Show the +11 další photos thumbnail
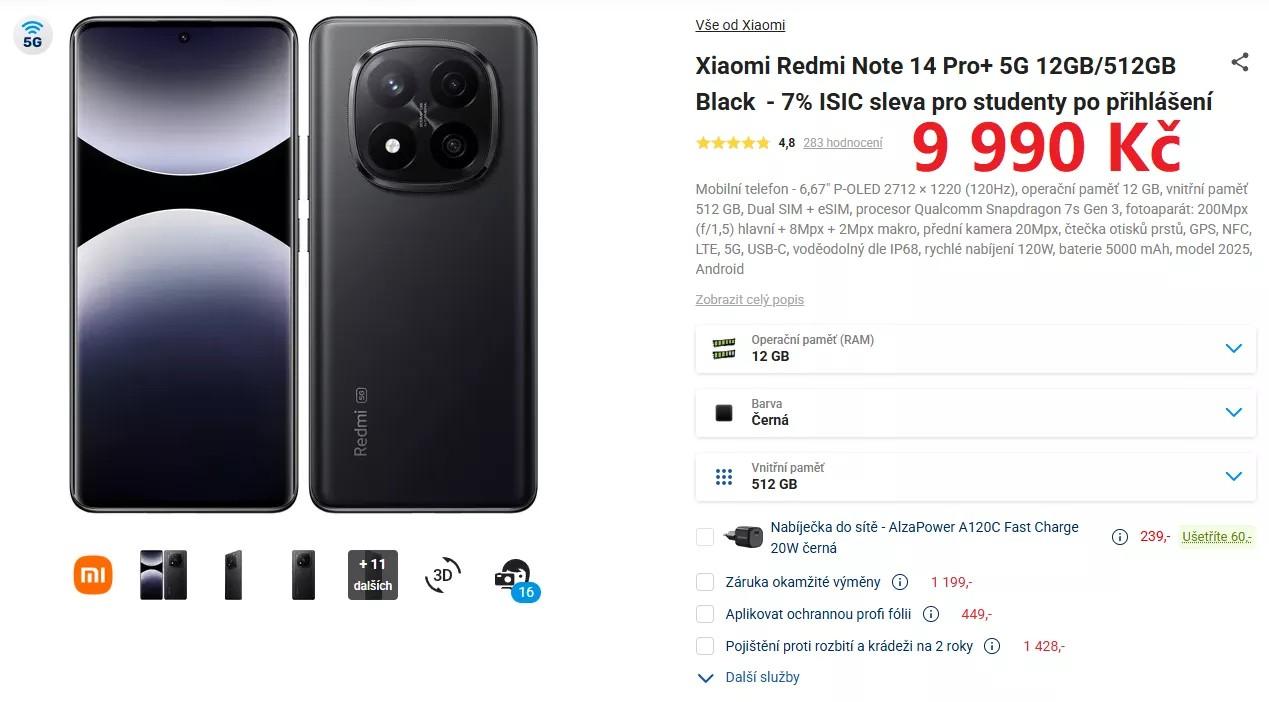This screenshot has height=702, width=1269. click(x=372, y=575)
